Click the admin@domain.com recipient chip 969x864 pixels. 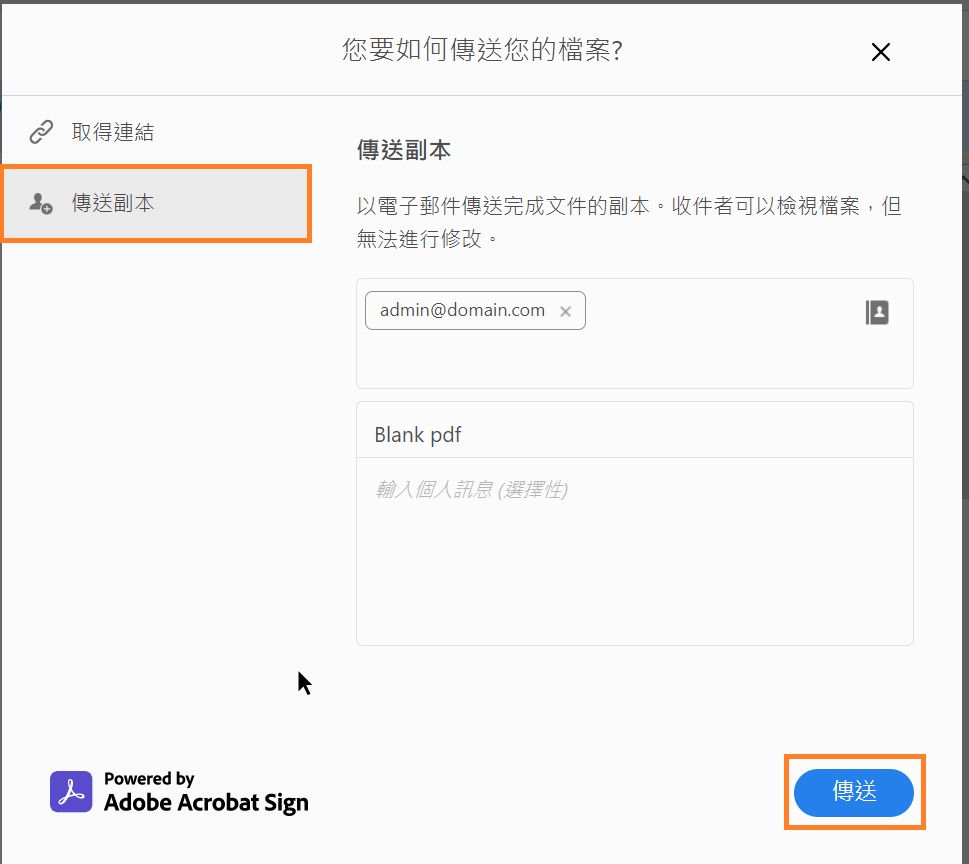(462, 311)
